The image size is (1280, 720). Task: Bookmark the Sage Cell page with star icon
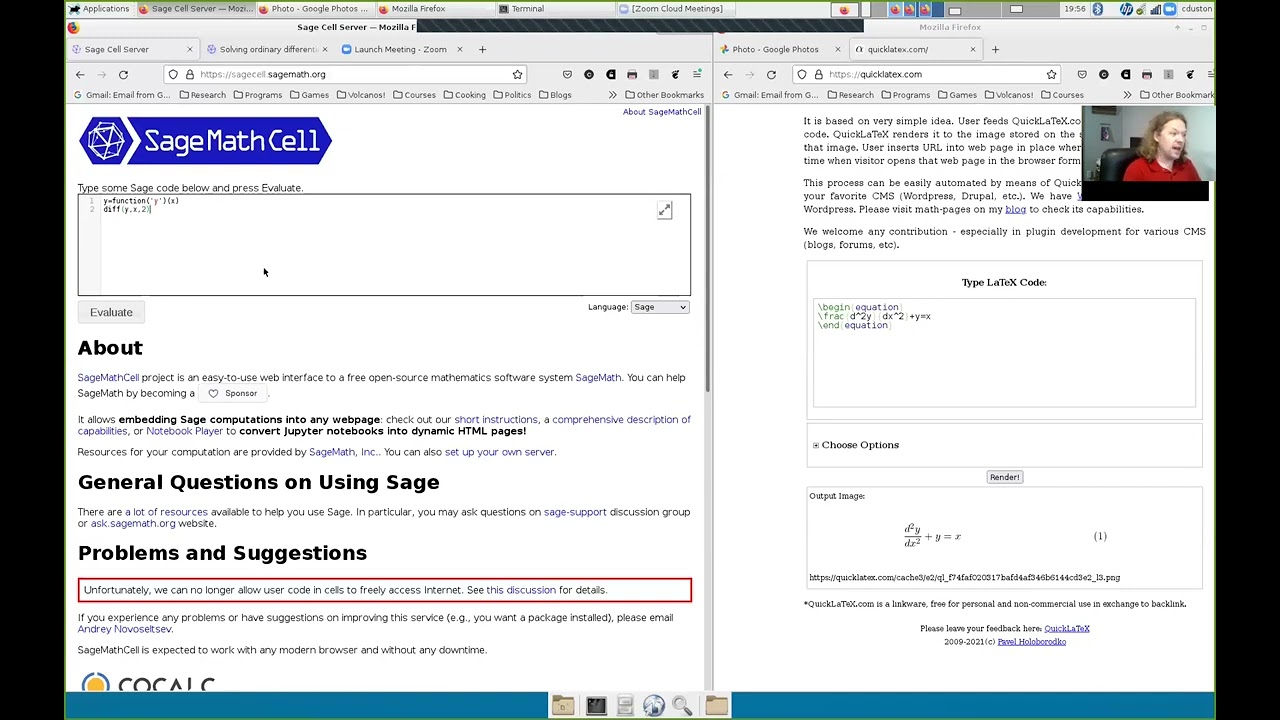pos(517,74)
